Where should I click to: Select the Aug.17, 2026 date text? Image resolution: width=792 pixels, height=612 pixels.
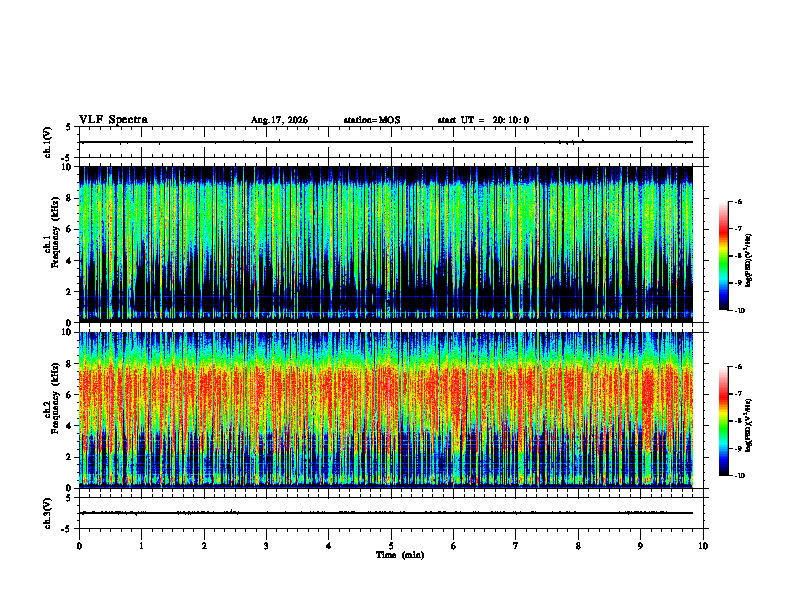[x=279, y=120]
